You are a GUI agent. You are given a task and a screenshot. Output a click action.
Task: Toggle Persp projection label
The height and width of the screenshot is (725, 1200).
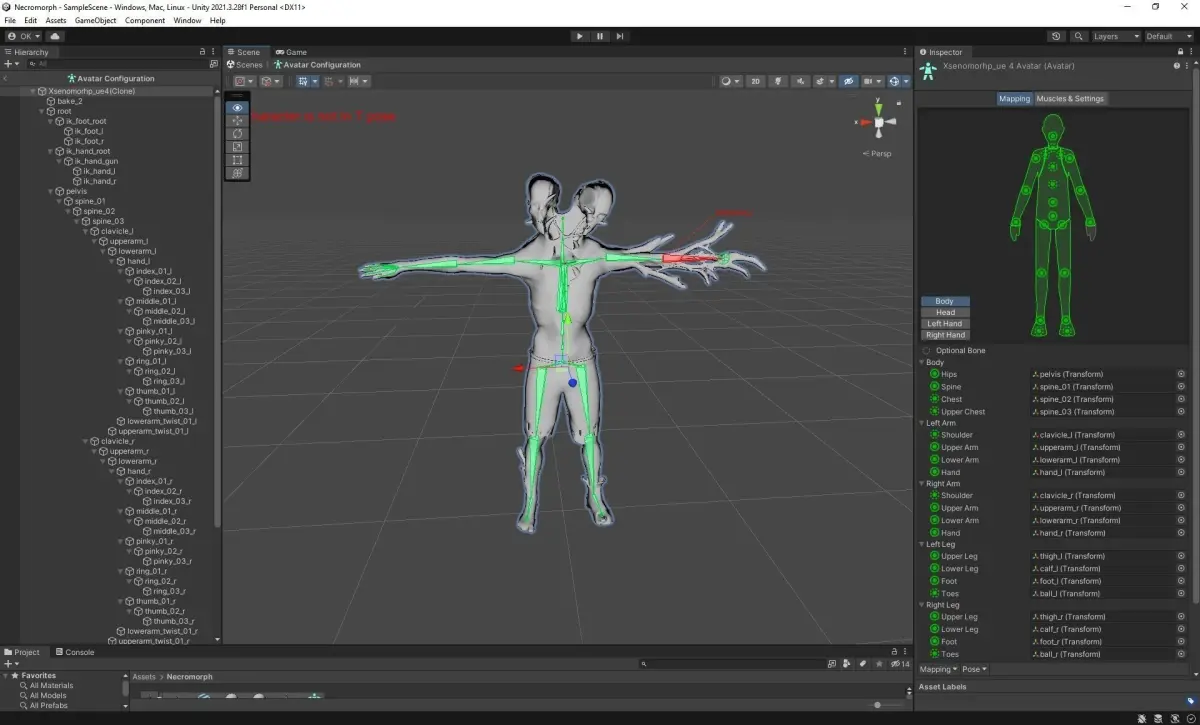point(878,153)
